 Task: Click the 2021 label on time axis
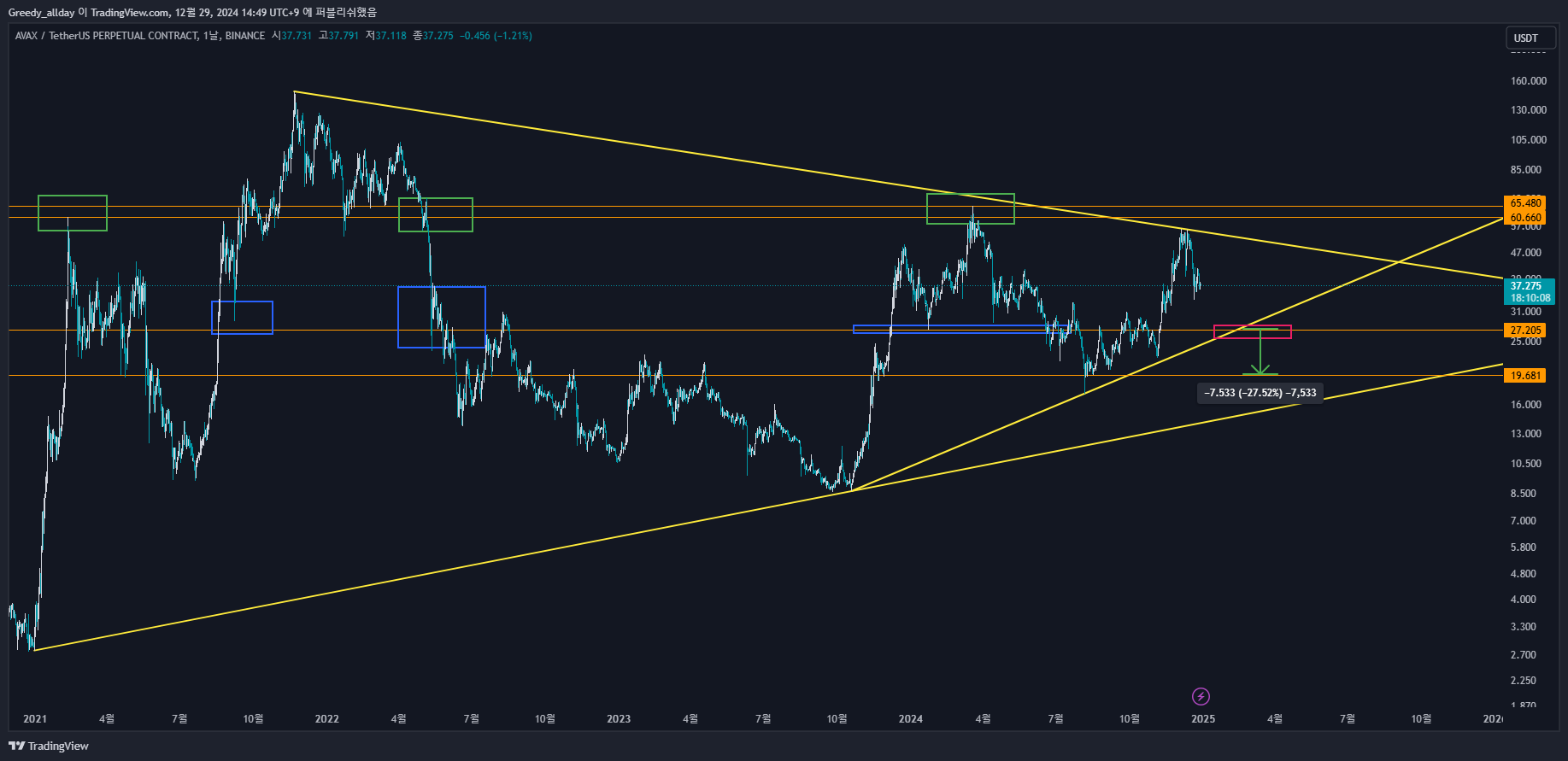(x=35, y=719)
